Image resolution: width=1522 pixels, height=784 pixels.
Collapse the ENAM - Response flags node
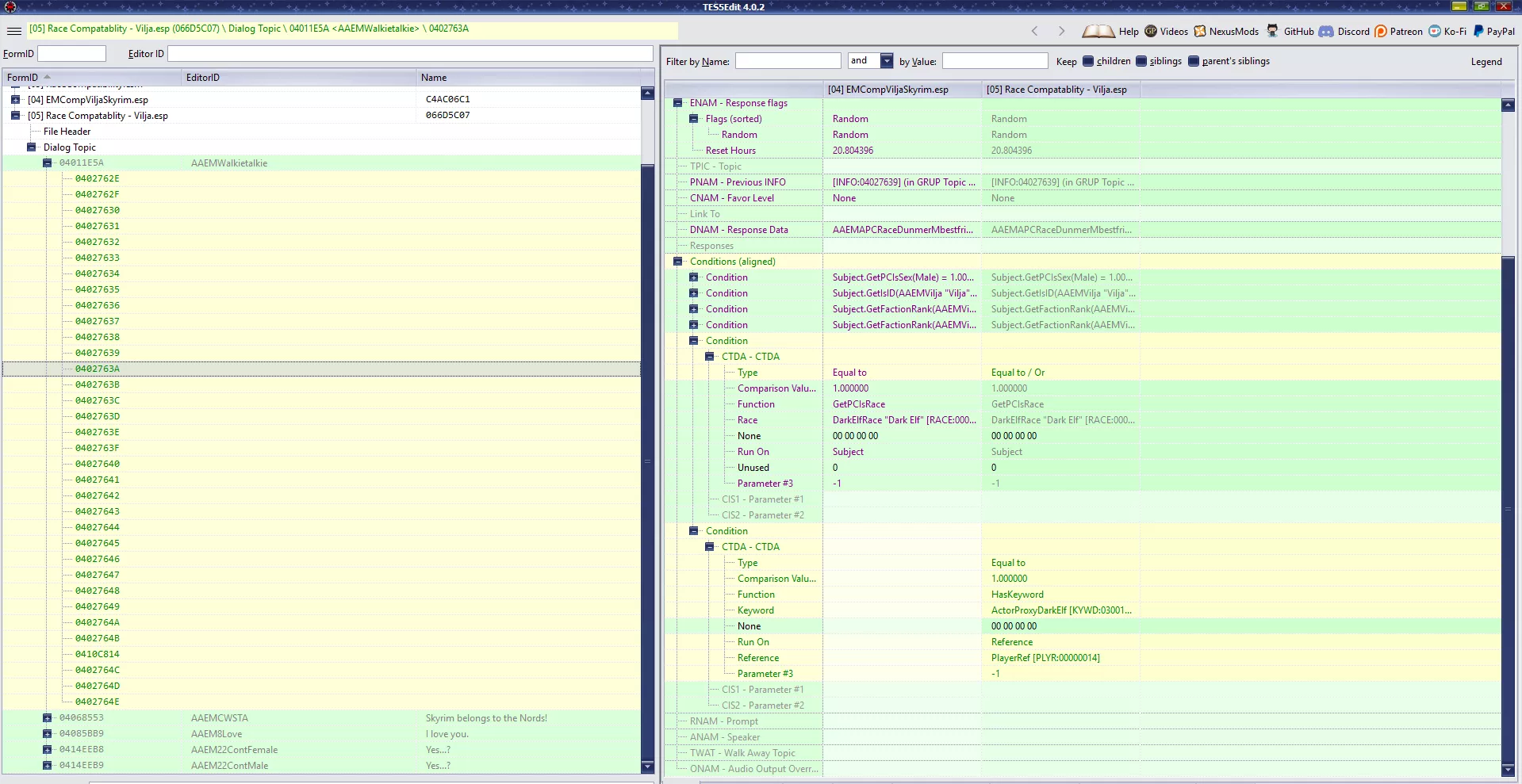678,103
